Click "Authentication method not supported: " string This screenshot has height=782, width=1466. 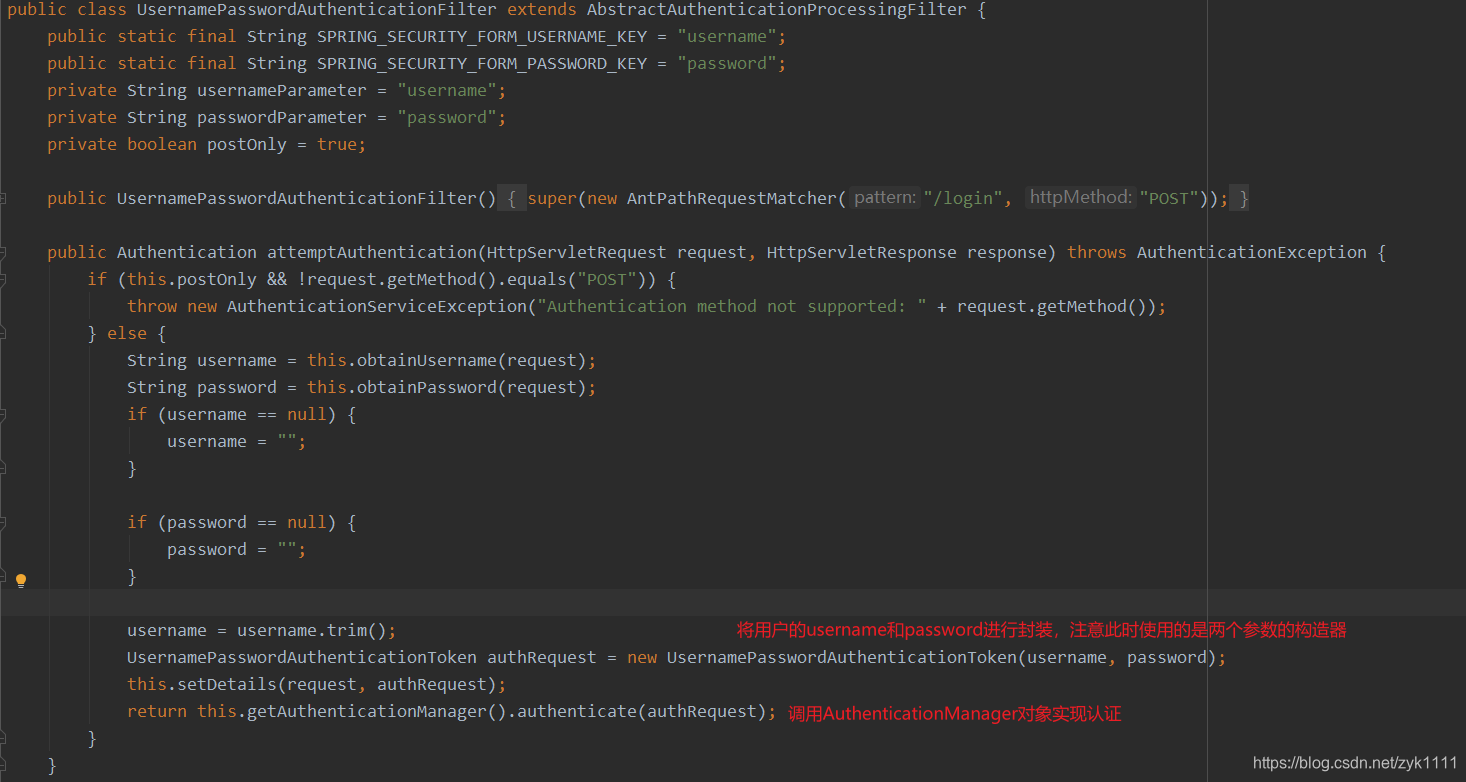[x=732, y=306]
